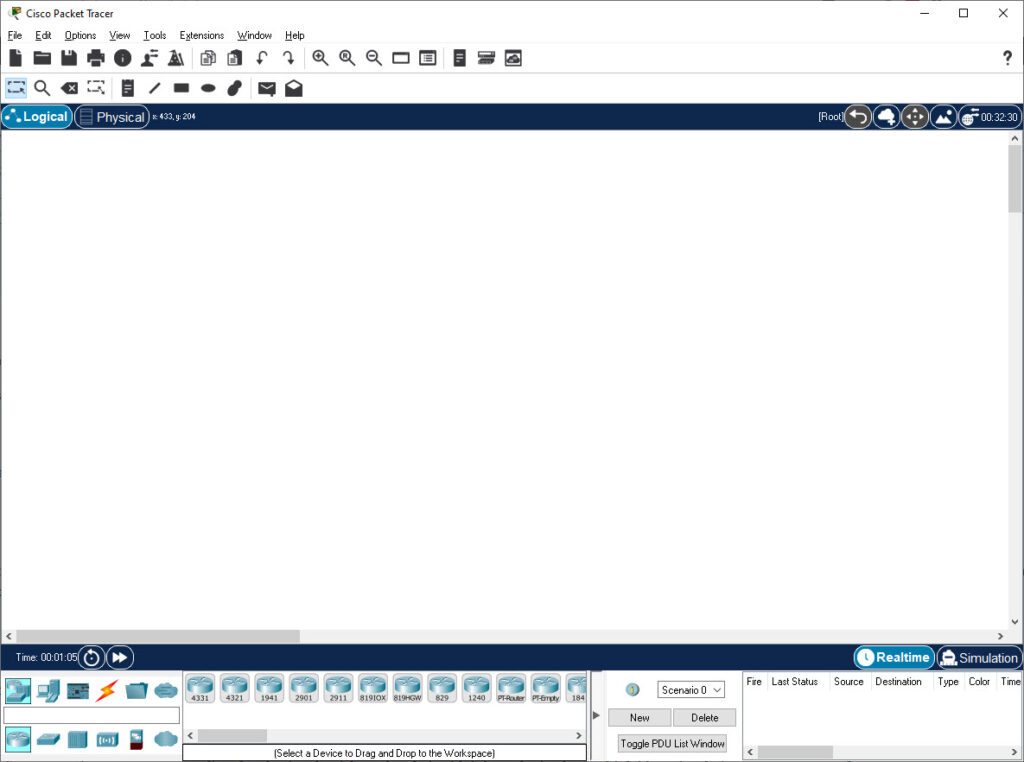1024x762 pixels.
Task: Print the workspace using the printer icon
Action: click(x=95, y=58)
